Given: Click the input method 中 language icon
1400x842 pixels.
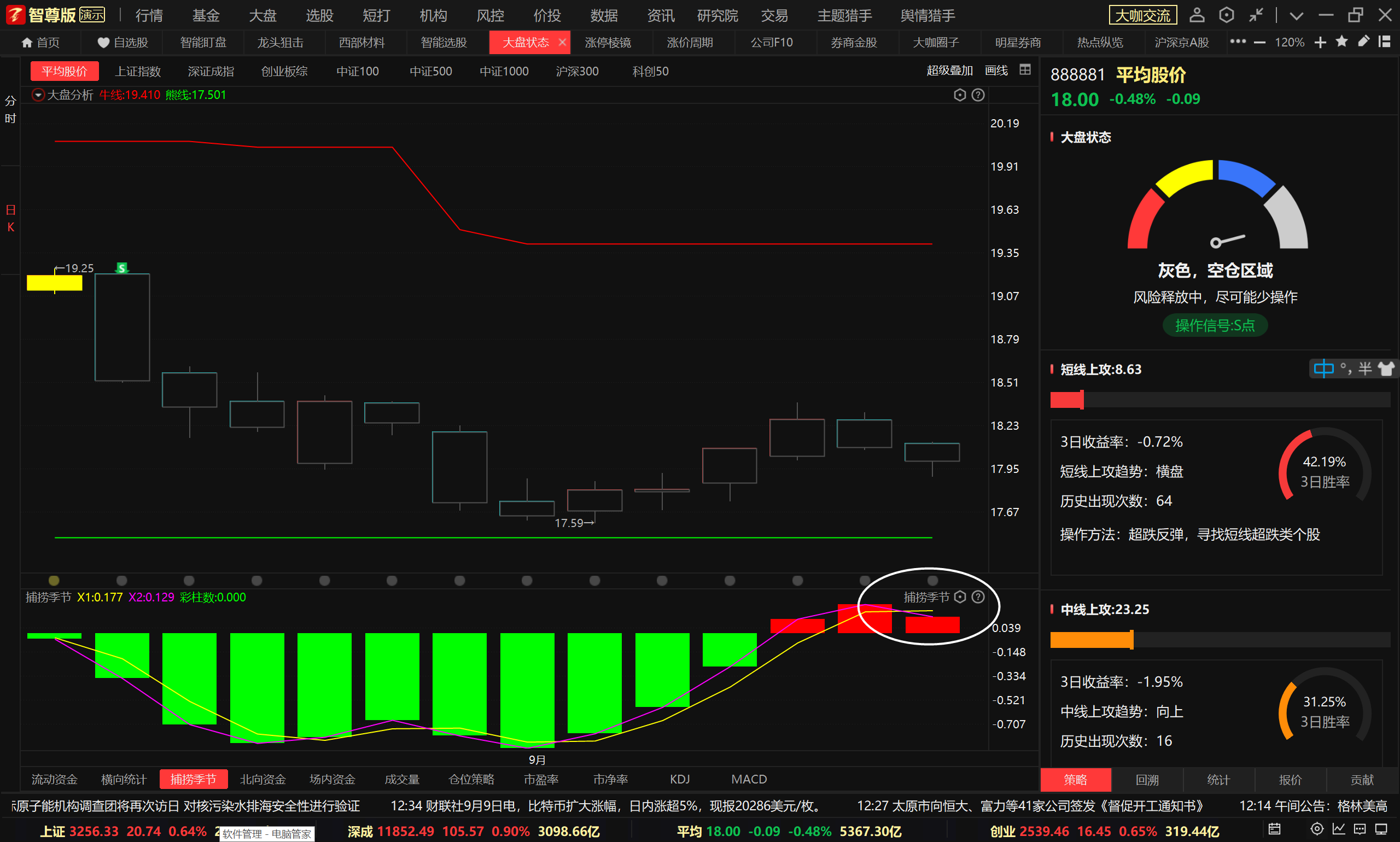Looking at the screenshot, I should (1324, 369).
